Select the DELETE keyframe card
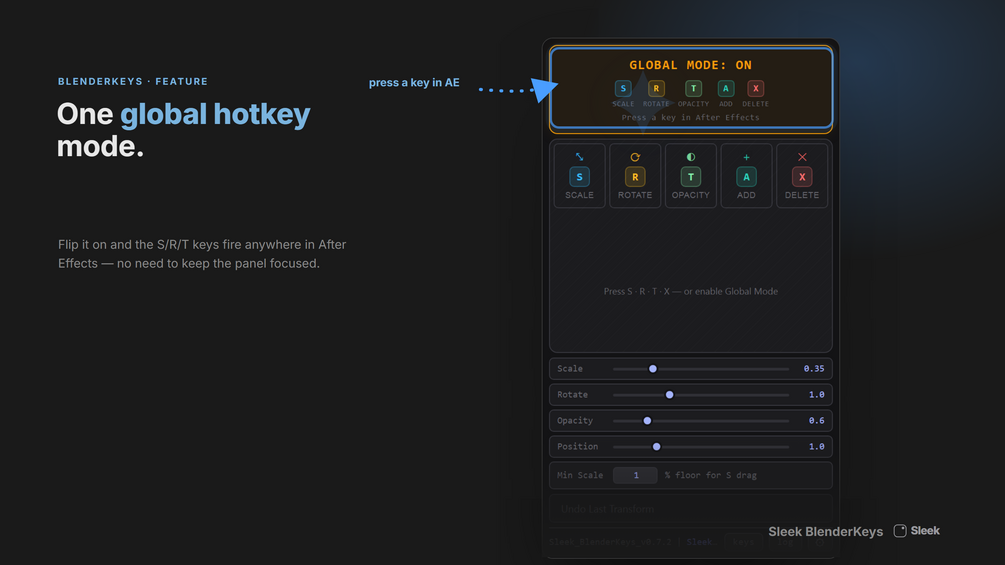 point(802,176)
